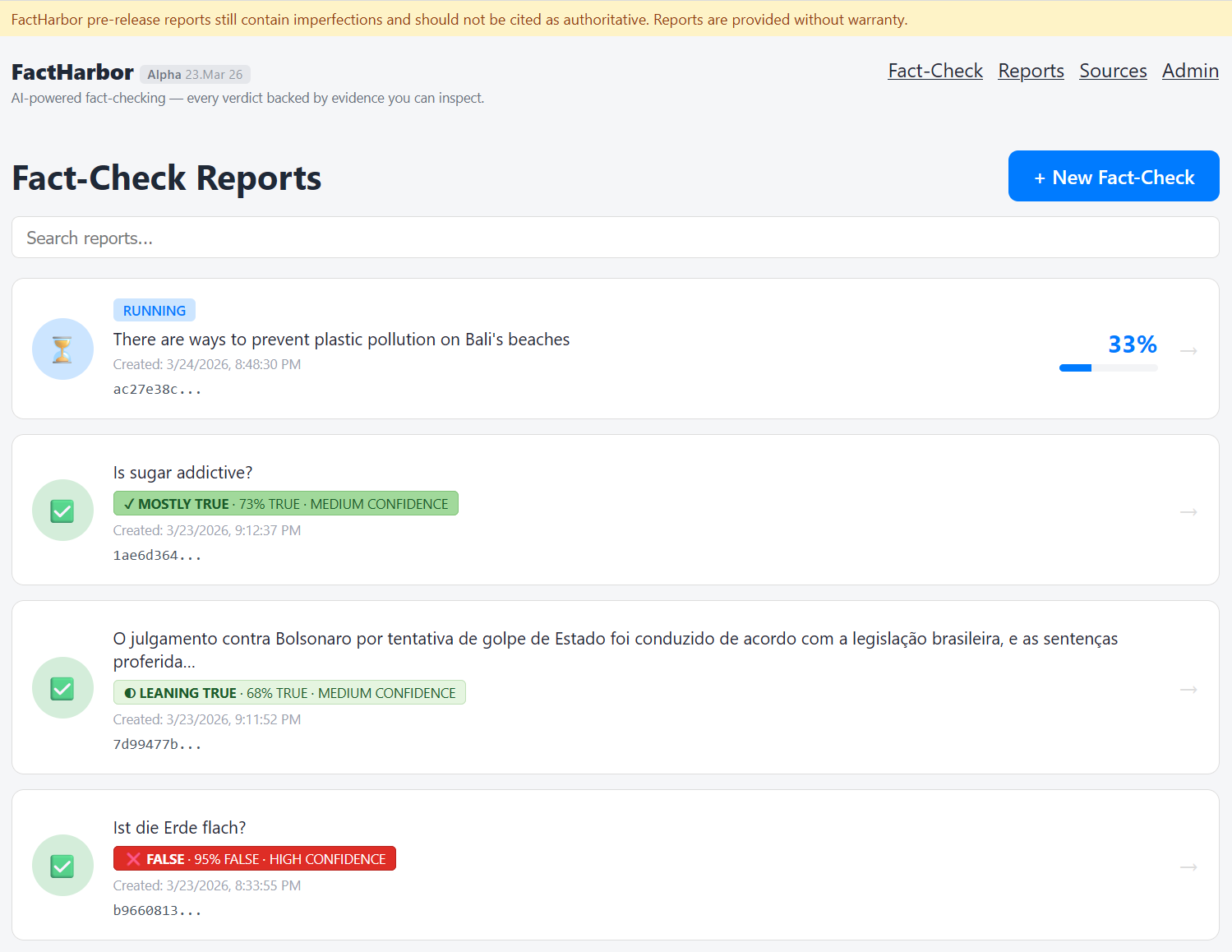Click the 33% progress percentage text
Image resolution: width=1232 pixels, height=952 pixels.
1133,344
